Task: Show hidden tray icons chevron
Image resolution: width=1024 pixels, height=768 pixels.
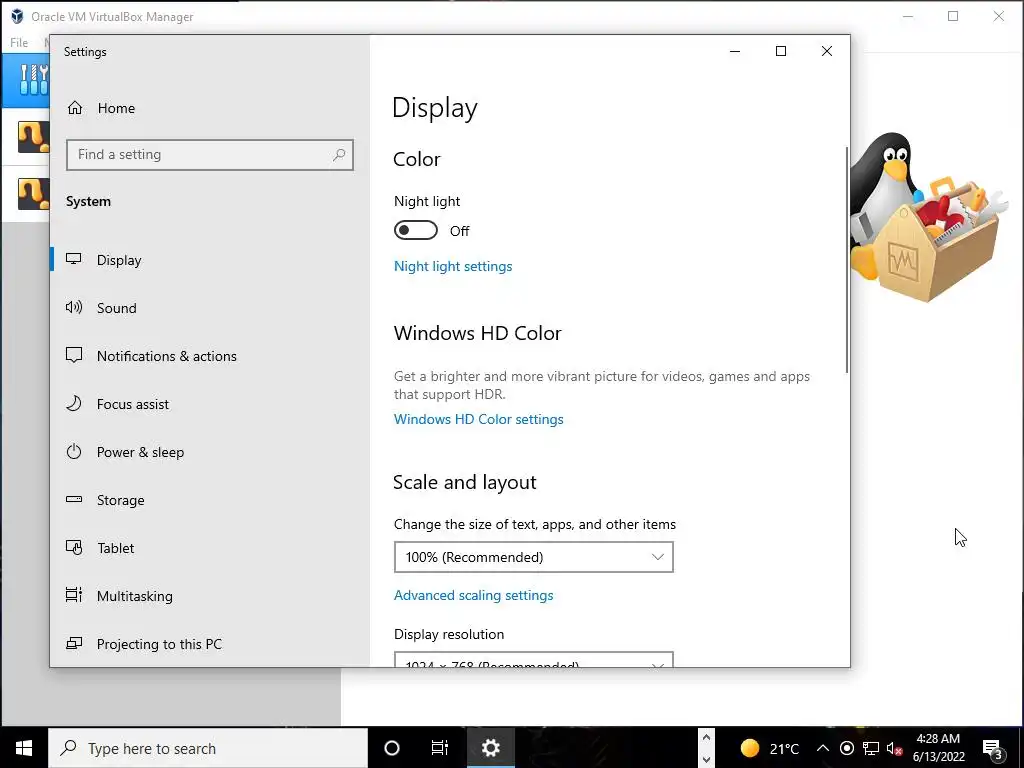Action: tap(823, 748)
